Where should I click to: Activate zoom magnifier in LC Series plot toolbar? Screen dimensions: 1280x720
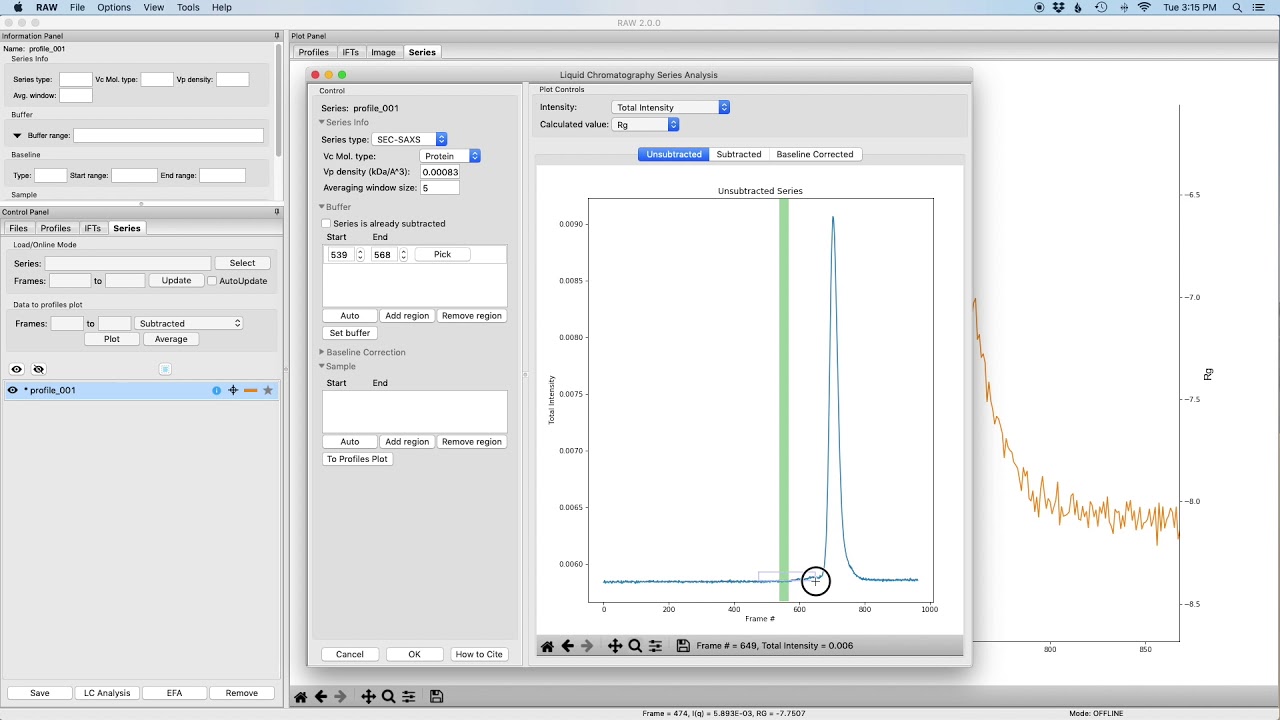[x=635, y=646]
